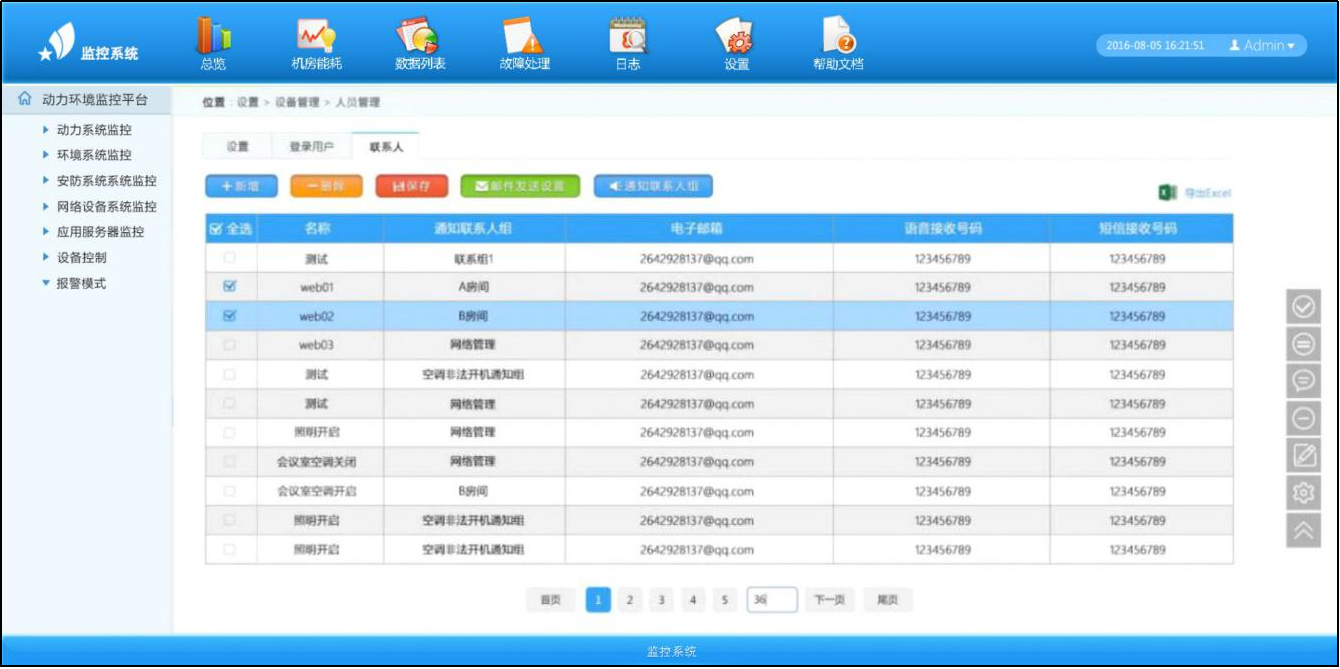Select the pencil edit icon on the right sidebar
This screenshot has height=669, width=1340.
pyautogui.click(x=1302, y=453)
